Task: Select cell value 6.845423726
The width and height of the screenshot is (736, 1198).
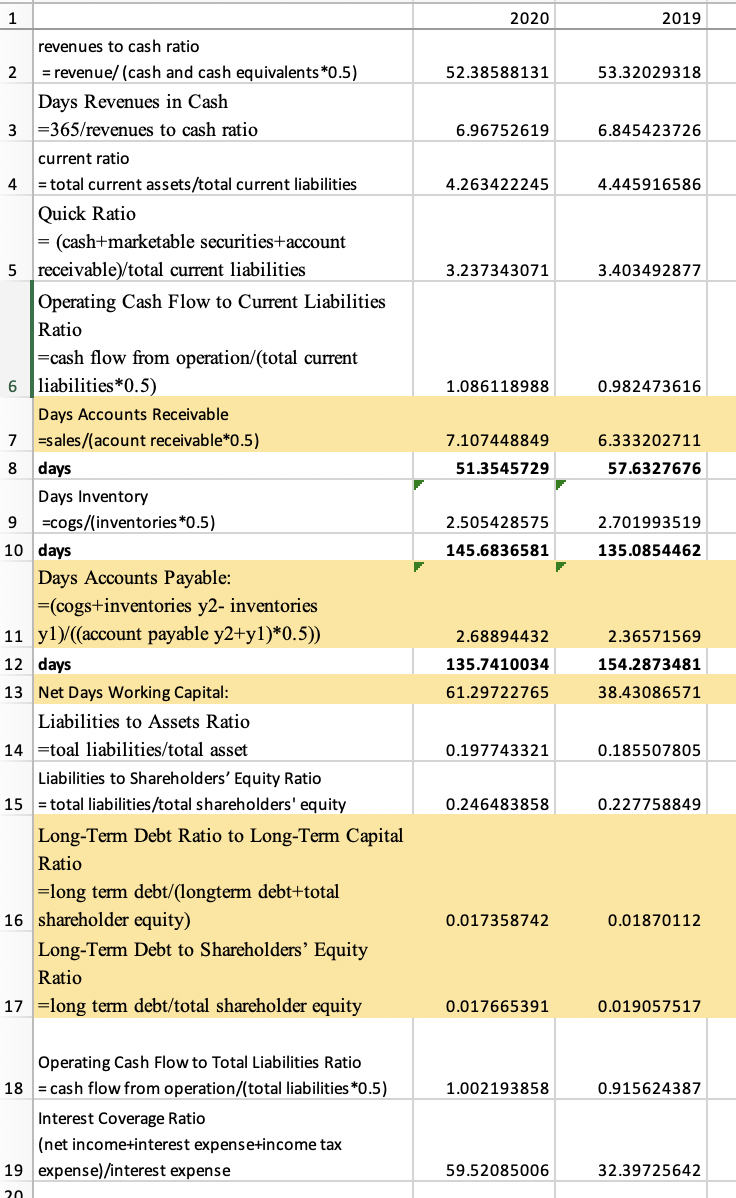Action: point(631,113)
